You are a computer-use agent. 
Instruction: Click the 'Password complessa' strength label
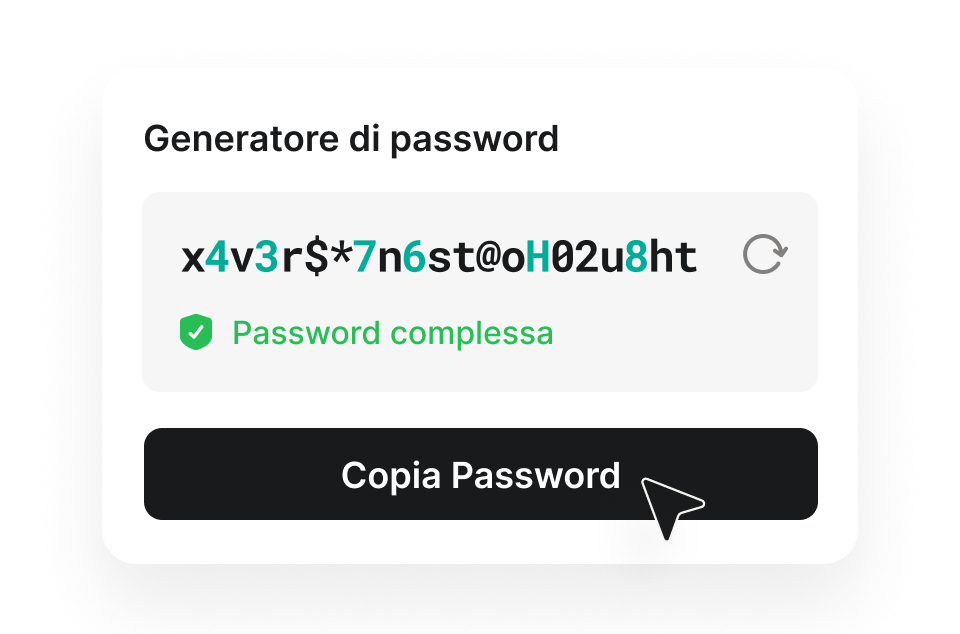[392, 334]
